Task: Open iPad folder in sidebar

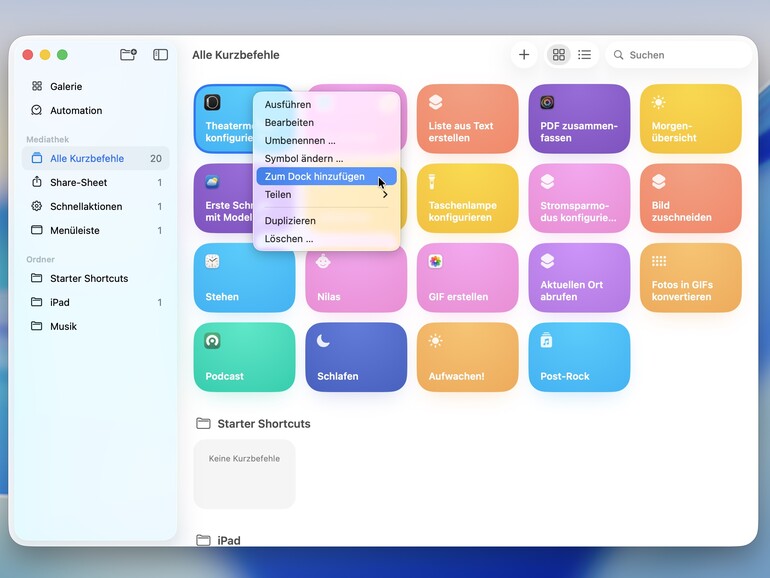Action: pos(96,303)
